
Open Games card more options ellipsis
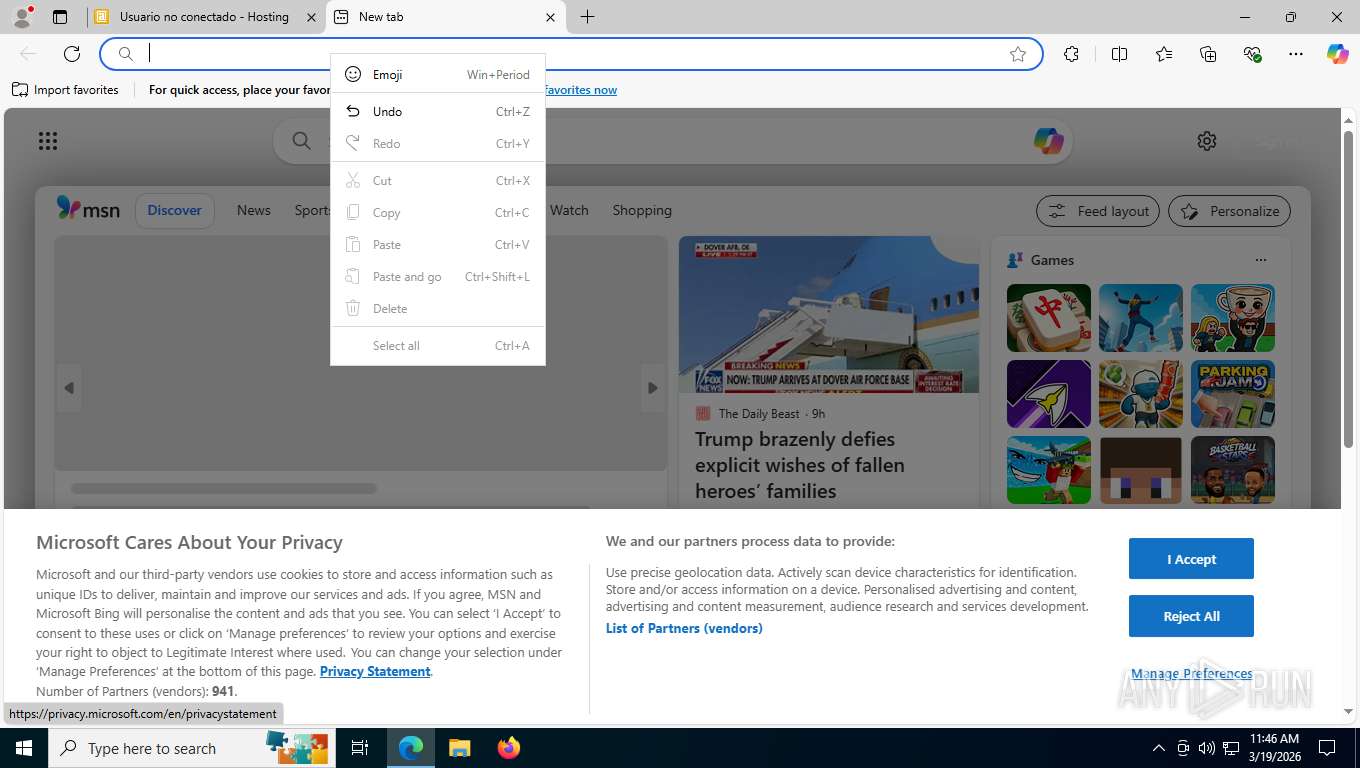point(1261,260)
